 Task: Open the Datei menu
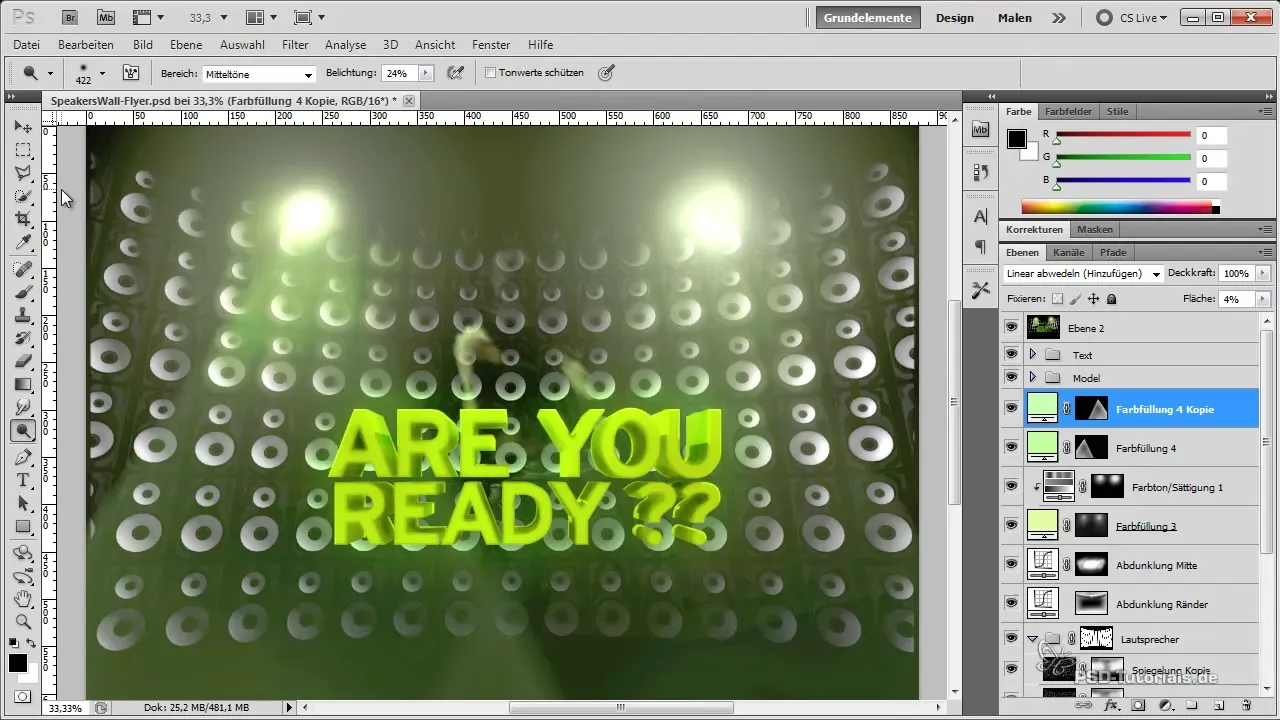pyautogui.click(x=27, y=45)
